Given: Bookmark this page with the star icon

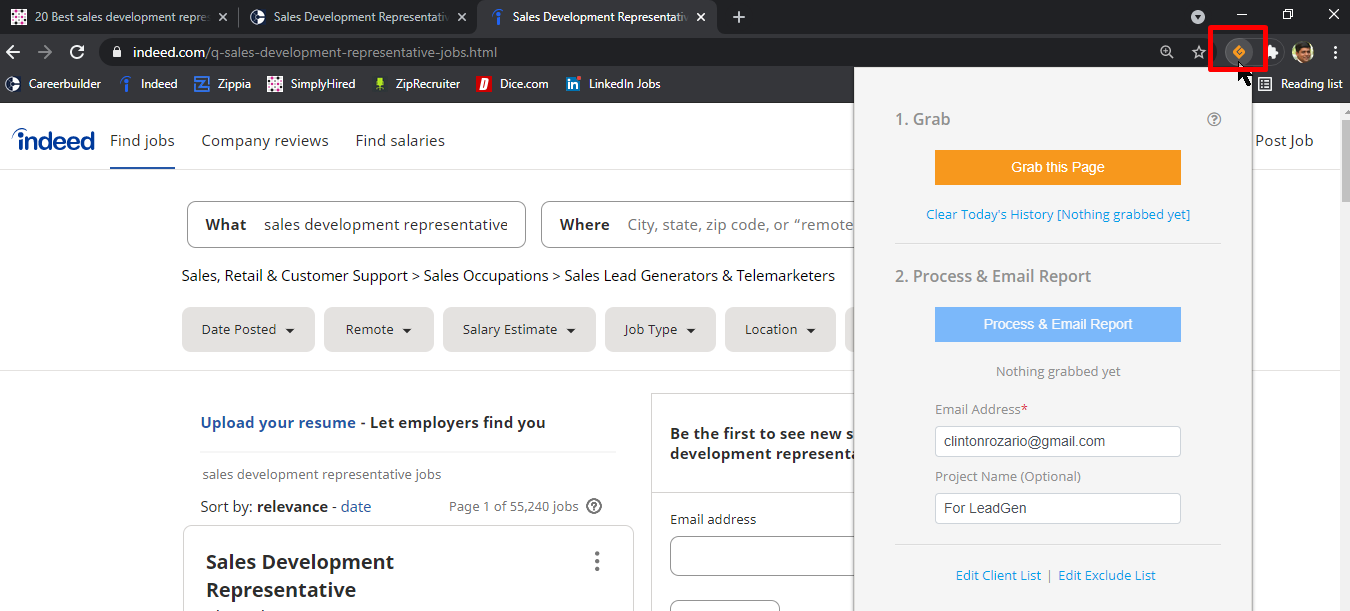Looking at the screenshot, I should pos(1199,52).
